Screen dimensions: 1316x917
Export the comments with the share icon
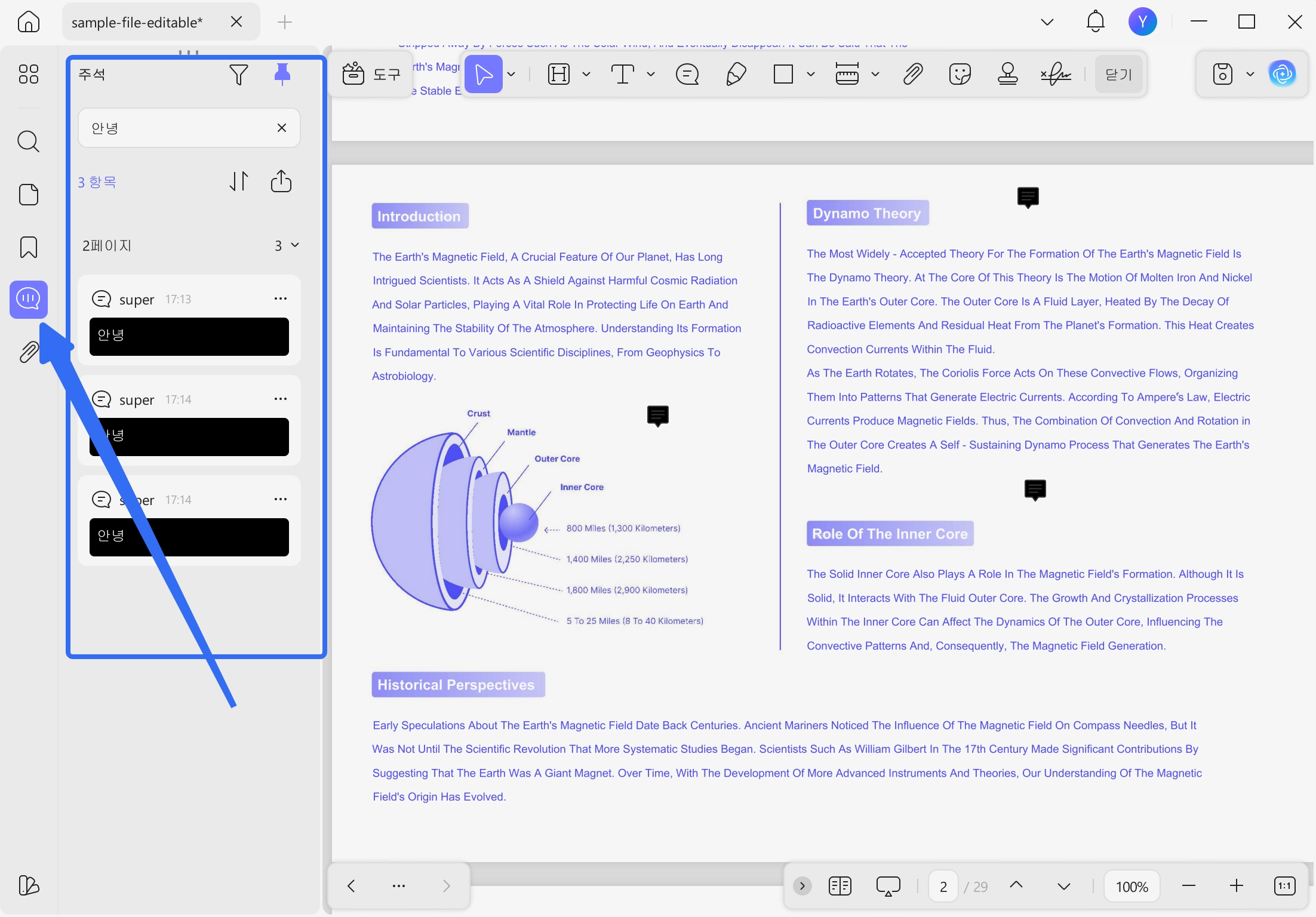(281, 181)
